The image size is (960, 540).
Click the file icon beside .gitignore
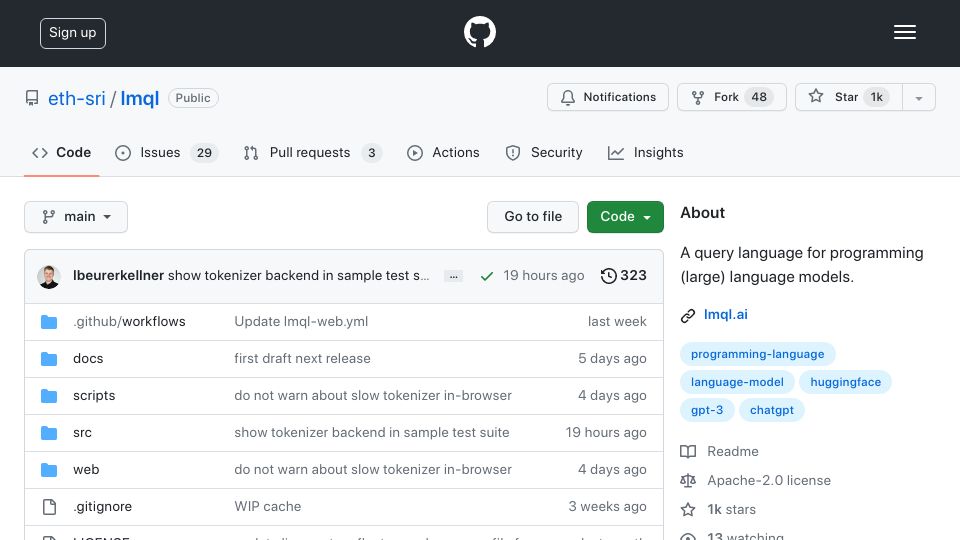coord(49,507)
